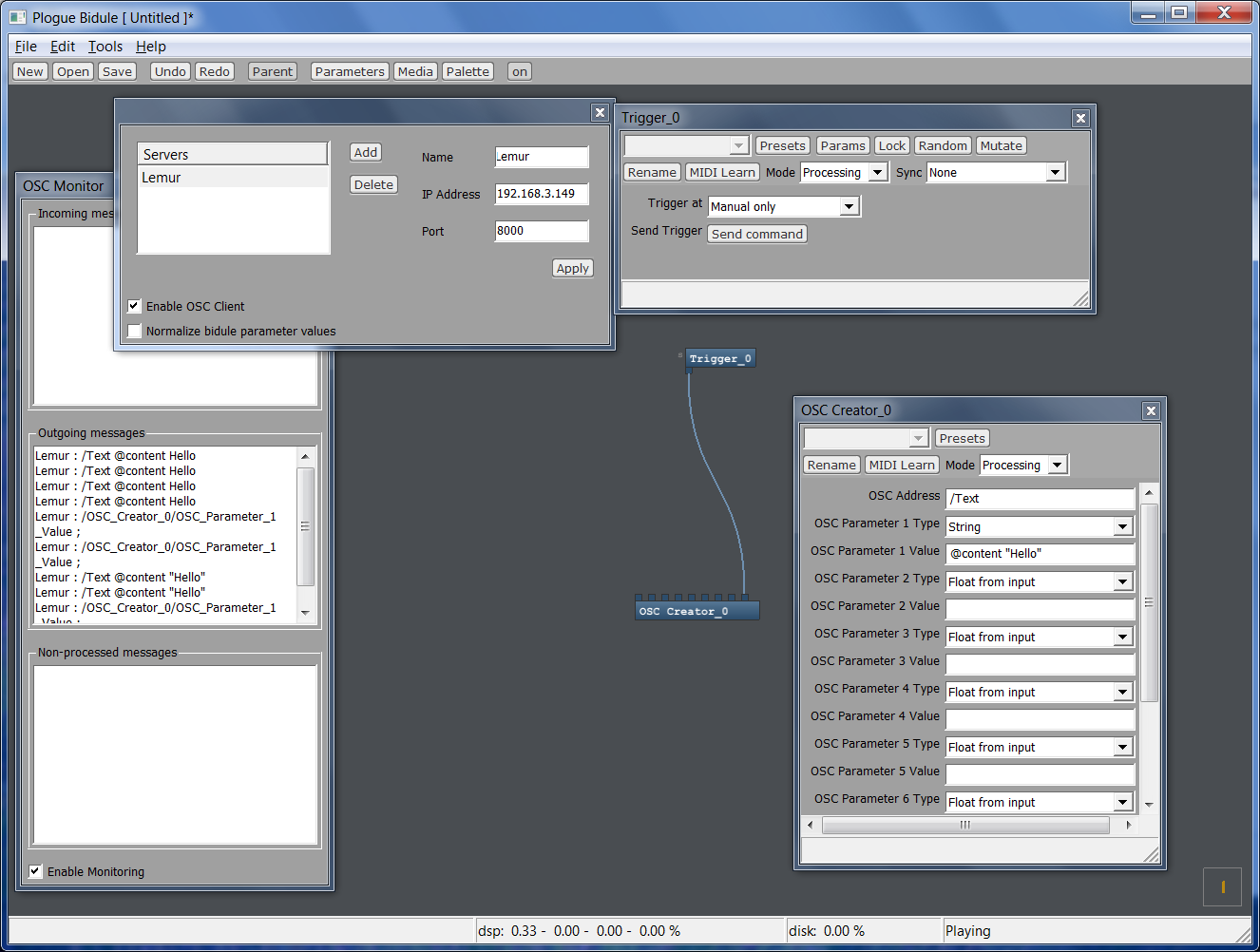Click the Trigger_0 node on the canvas

(720, 359)
